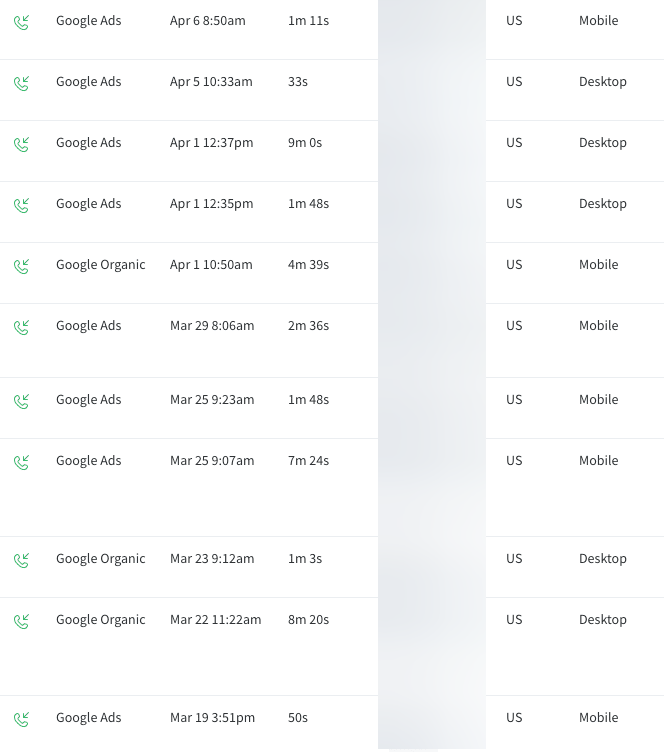Open the inbound call icon for Mar 19 3:51pm
The height and width of the screenshot is (752, 664).
(21, 719)
